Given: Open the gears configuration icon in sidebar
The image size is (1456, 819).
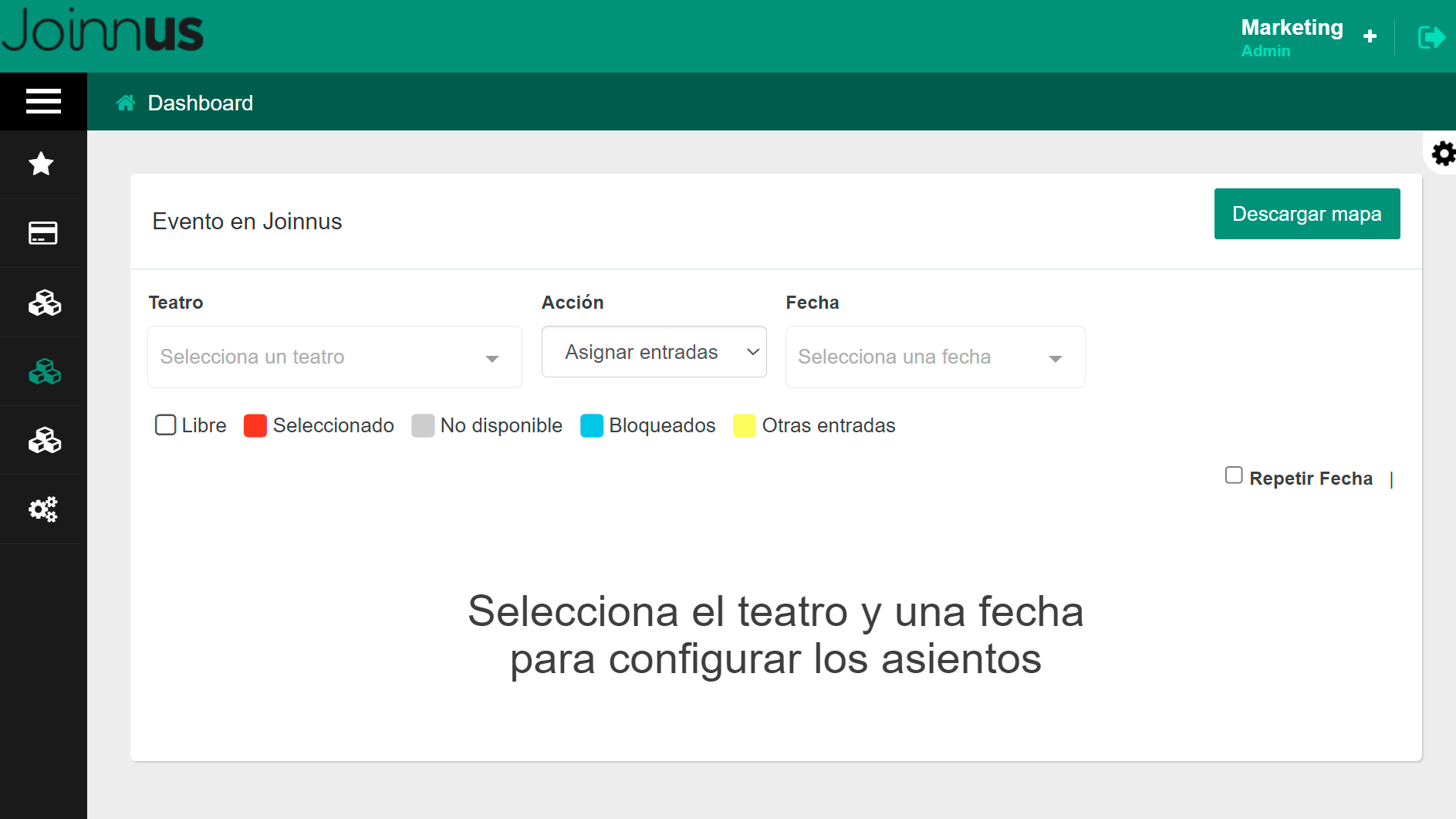Looking at the screenshot, I should [42, 509].
